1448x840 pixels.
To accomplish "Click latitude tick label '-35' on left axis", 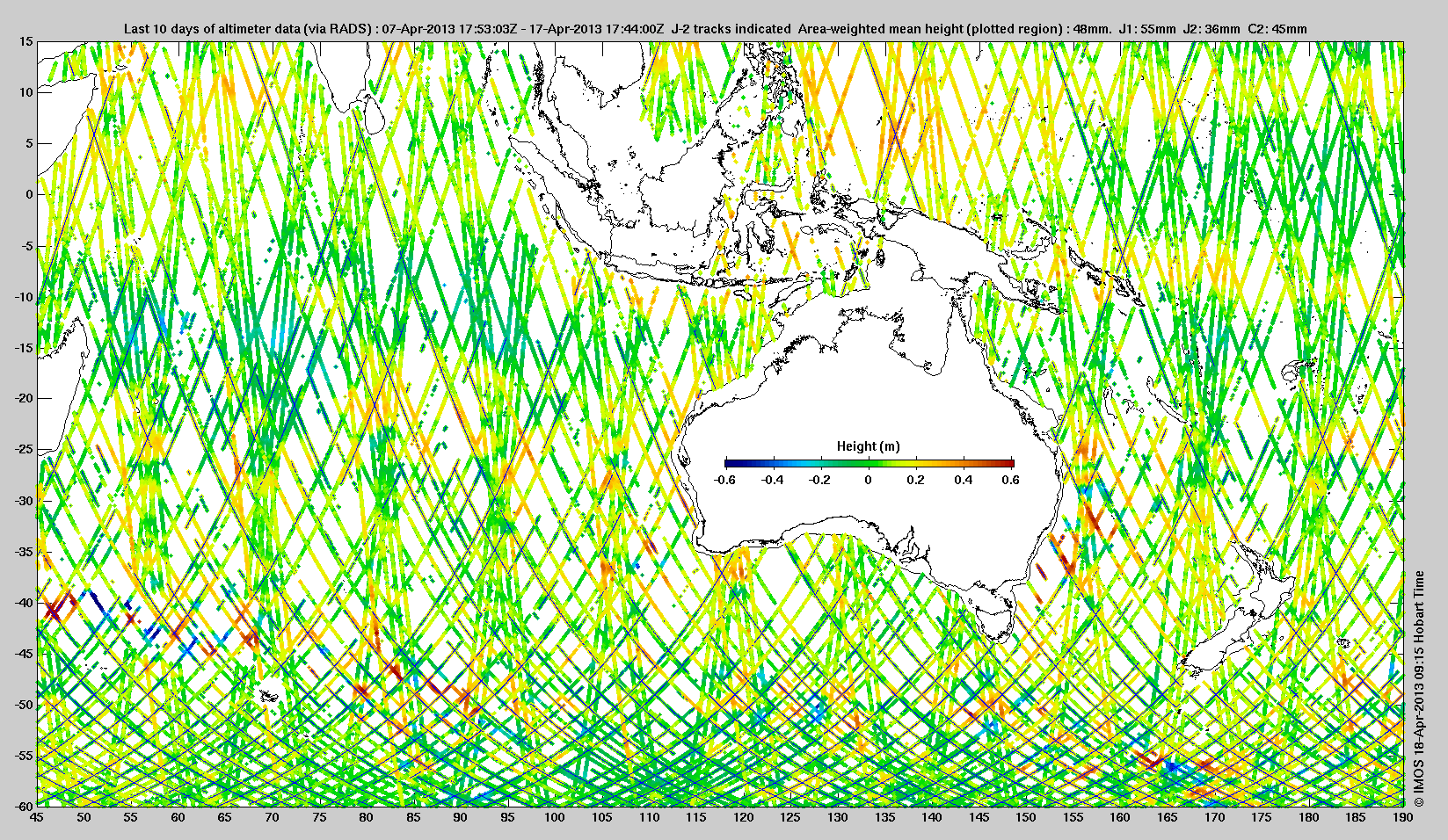I will 24,552.
